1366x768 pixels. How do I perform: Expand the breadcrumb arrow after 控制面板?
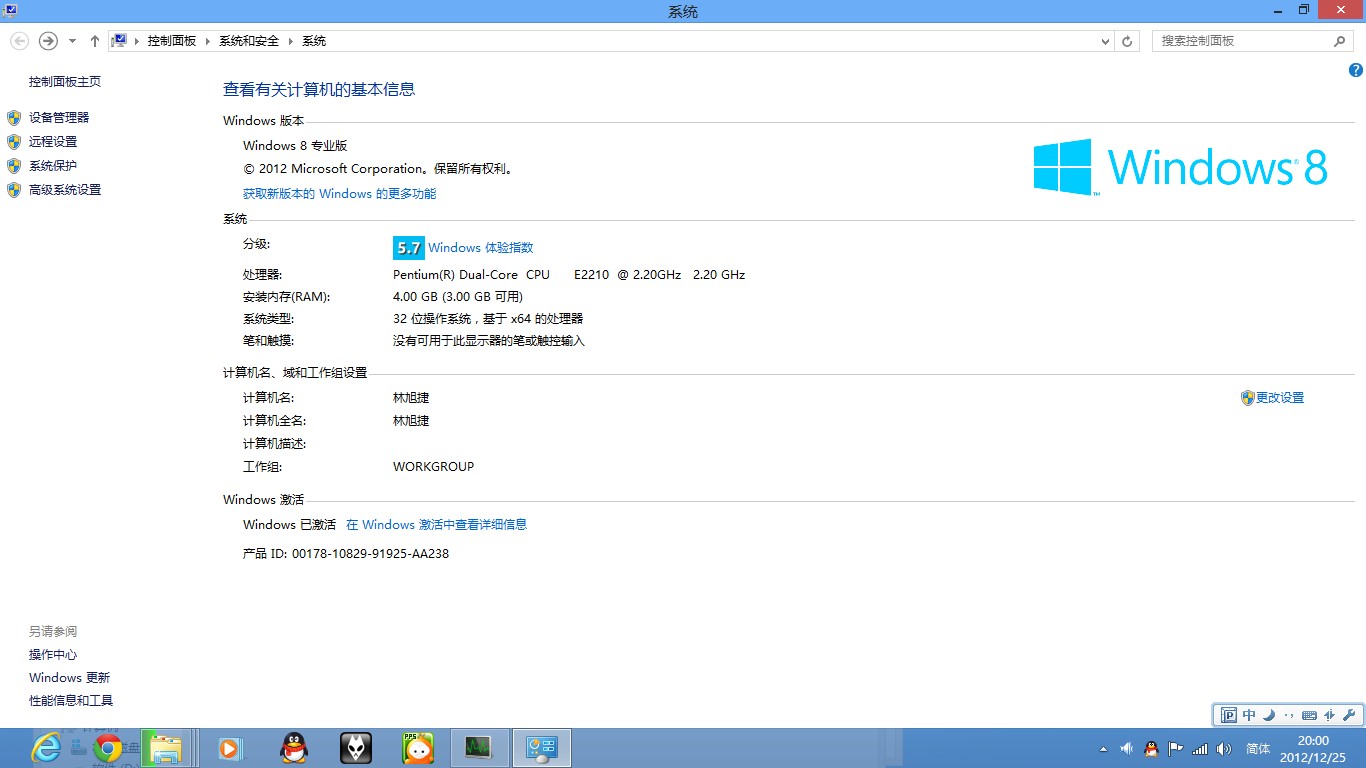click(x=208, y=41)
